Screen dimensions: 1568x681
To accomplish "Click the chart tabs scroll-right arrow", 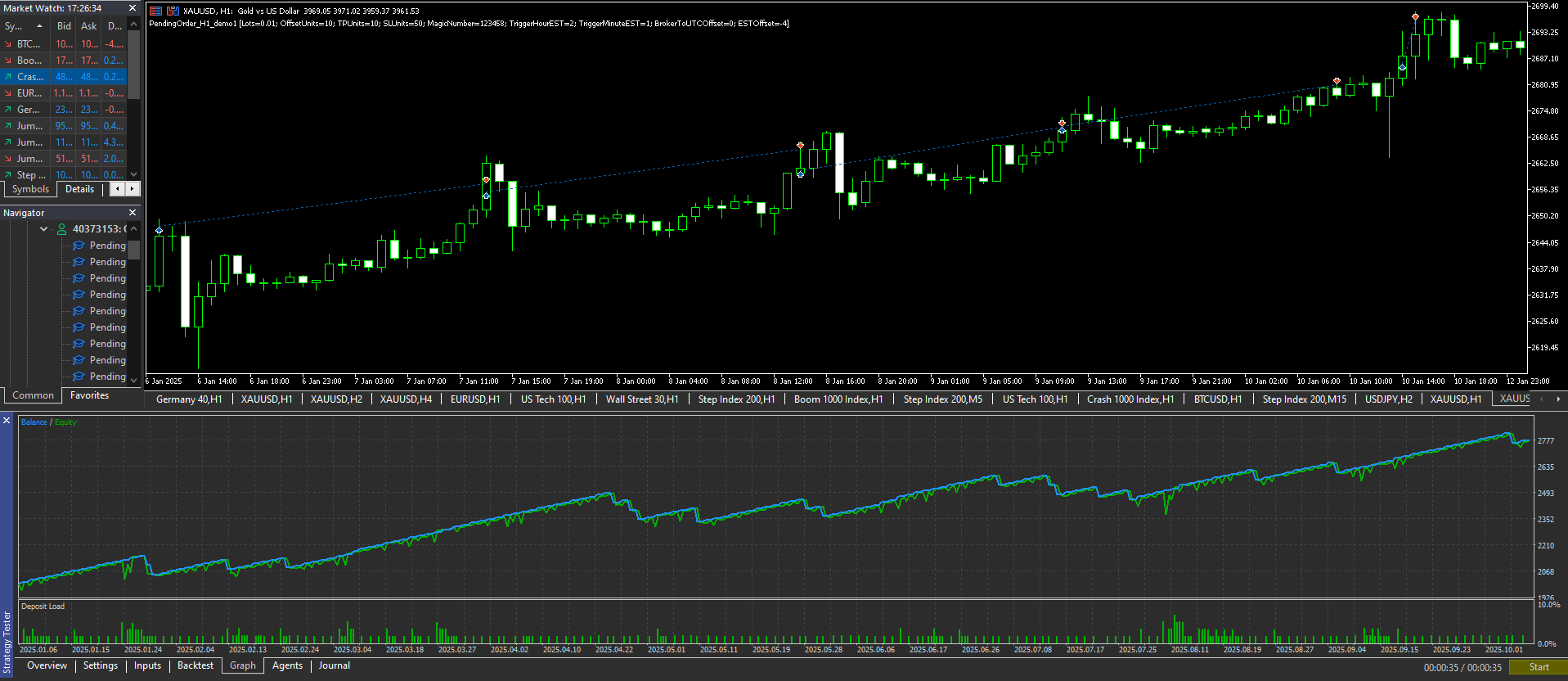I will point(1557,399).
